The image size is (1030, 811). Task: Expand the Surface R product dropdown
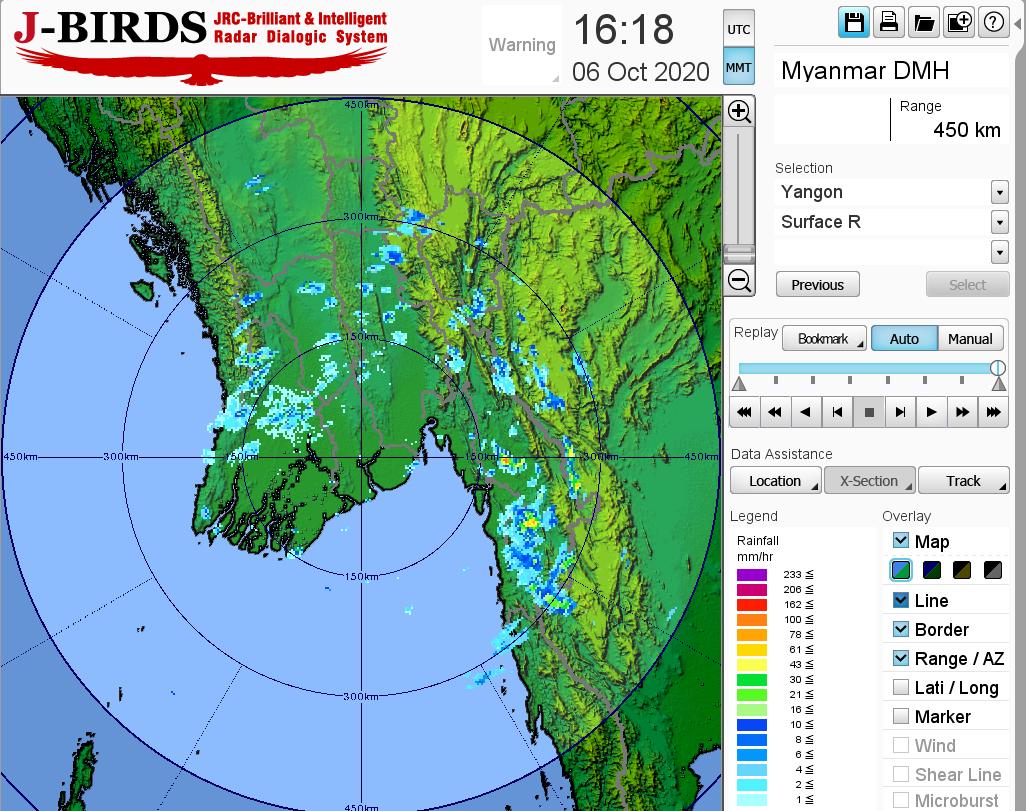pyautogui.click(x=999, y=222)
